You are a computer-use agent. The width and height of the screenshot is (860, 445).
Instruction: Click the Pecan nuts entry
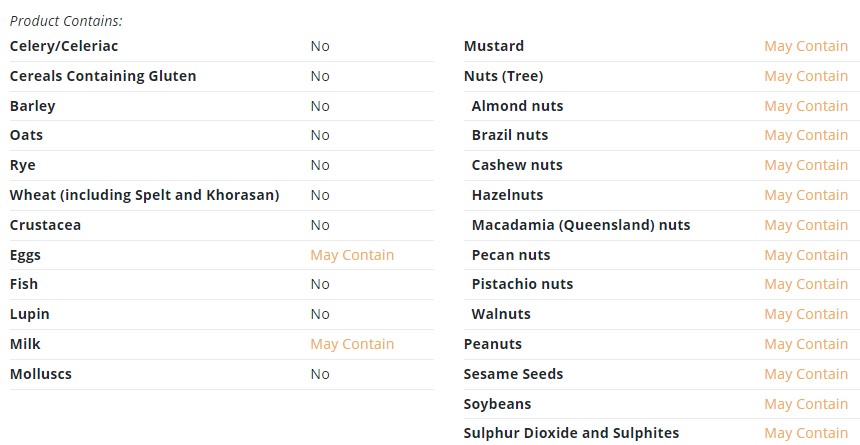[x=511, y=255]
